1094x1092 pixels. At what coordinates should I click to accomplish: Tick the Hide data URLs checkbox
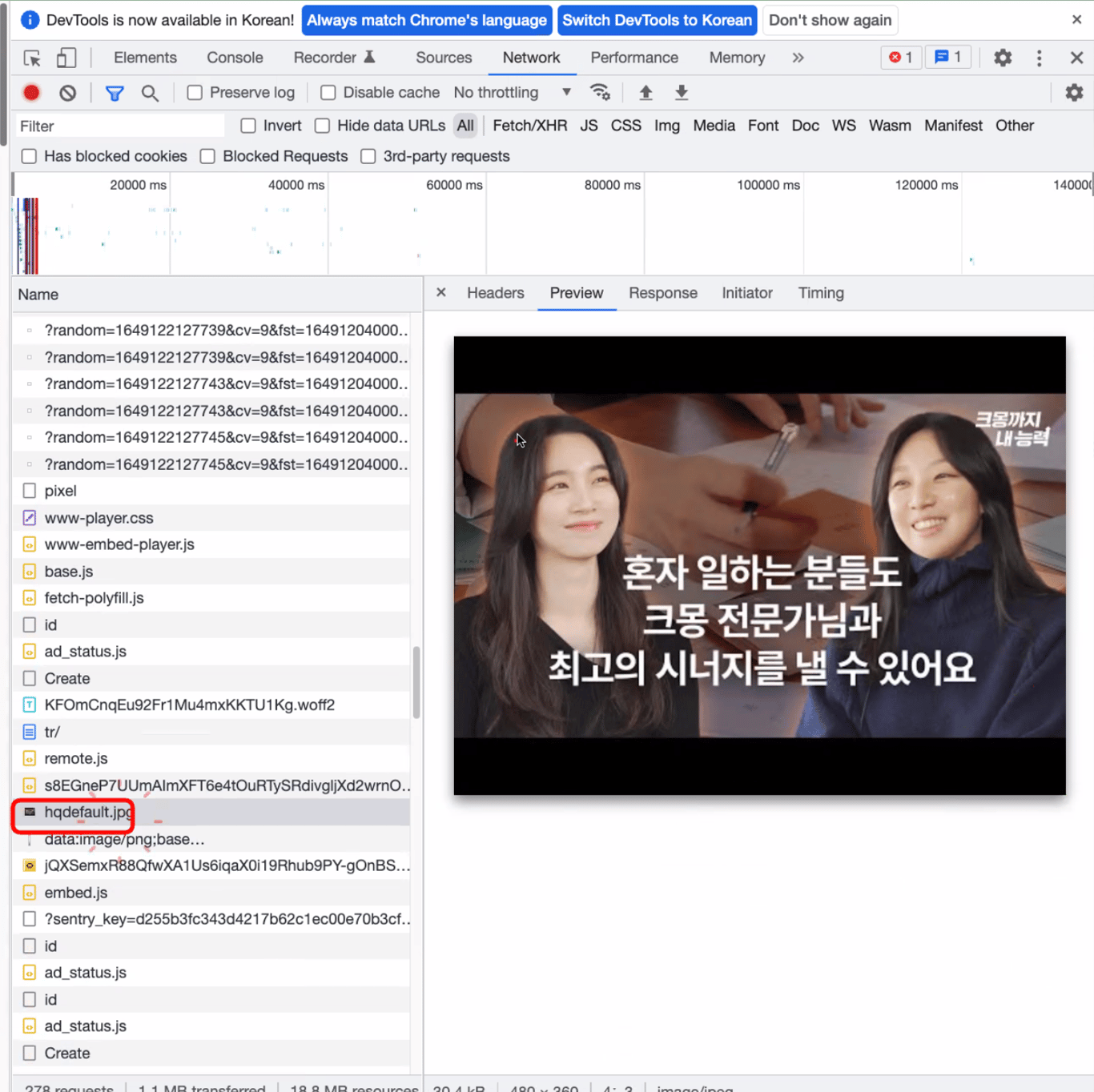(323, 126)
